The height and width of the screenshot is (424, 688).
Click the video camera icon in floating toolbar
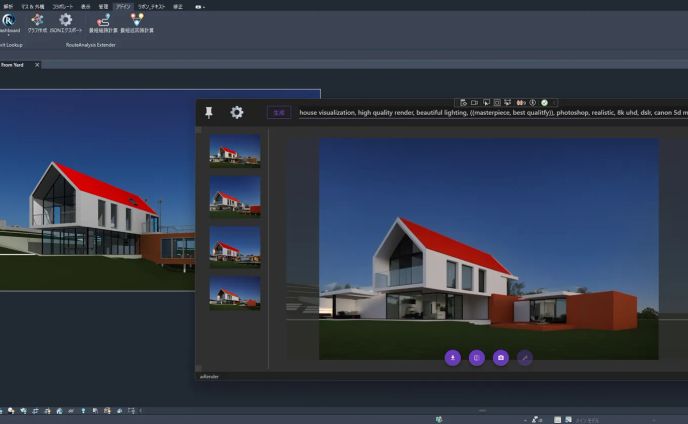point(474,103)
